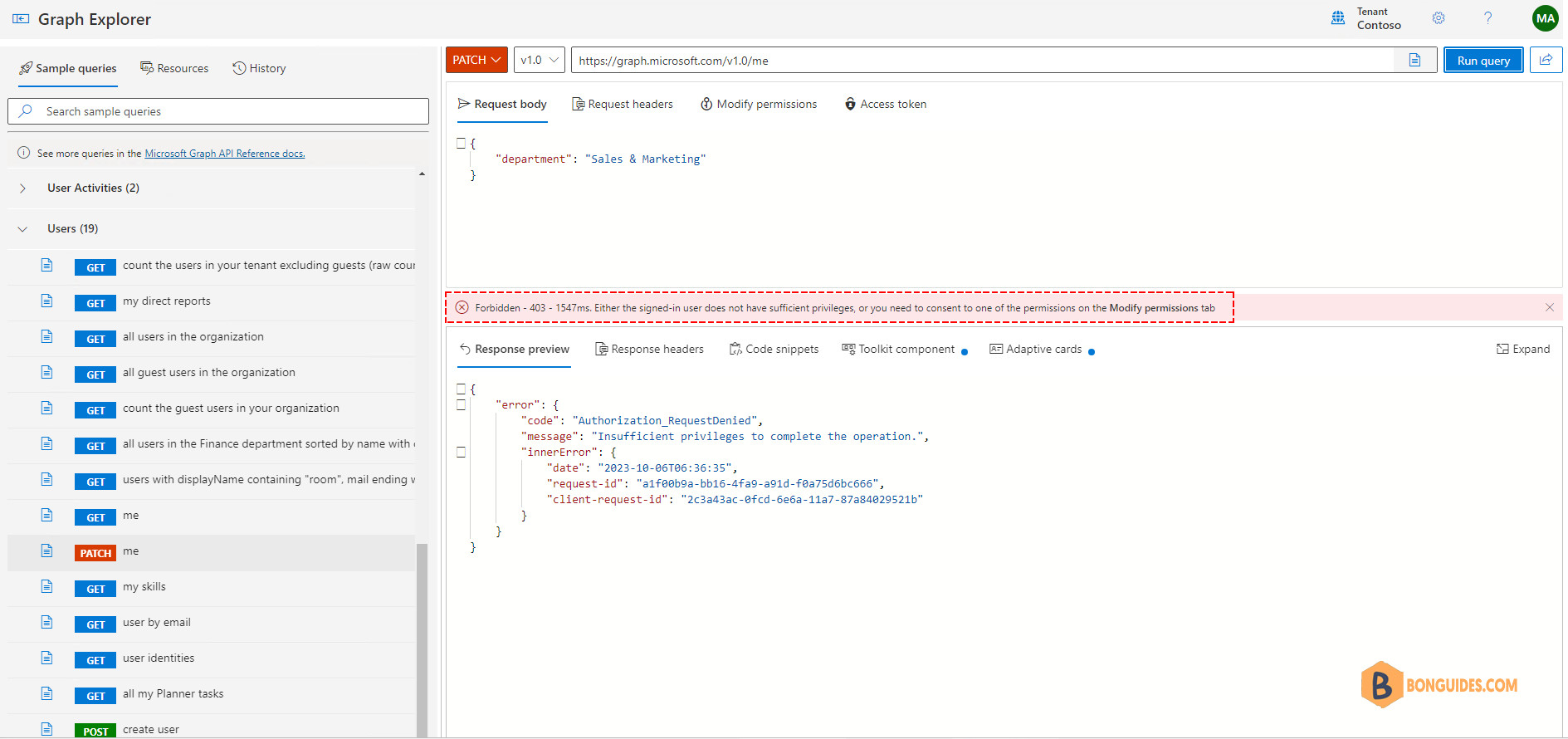The image size is (1568, 739).
Task: Switch to the Resources tab
Action: click(174, 68)
